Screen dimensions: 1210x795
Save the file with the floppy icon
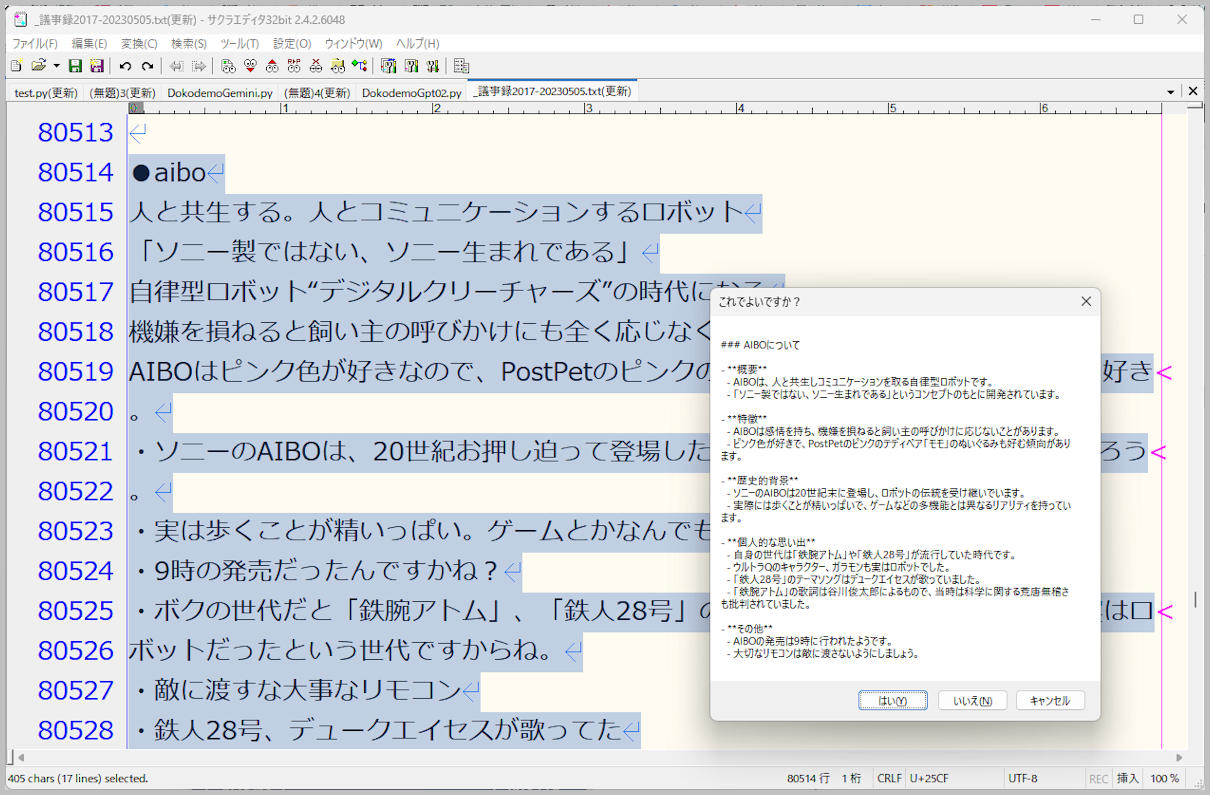76,66
